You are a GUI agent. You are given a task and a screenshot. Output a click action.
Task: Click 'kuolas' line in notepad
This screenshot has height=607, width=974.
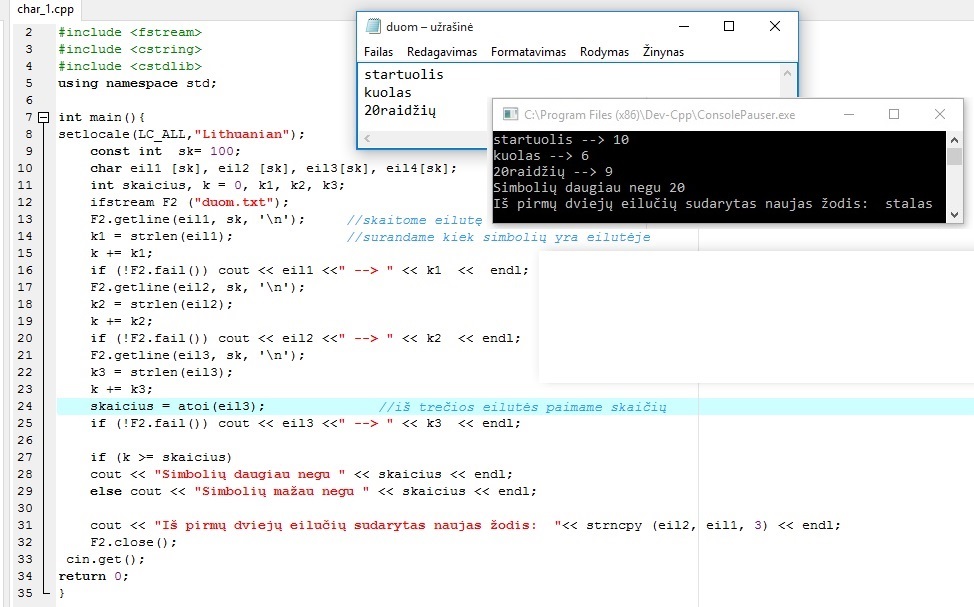388,93
